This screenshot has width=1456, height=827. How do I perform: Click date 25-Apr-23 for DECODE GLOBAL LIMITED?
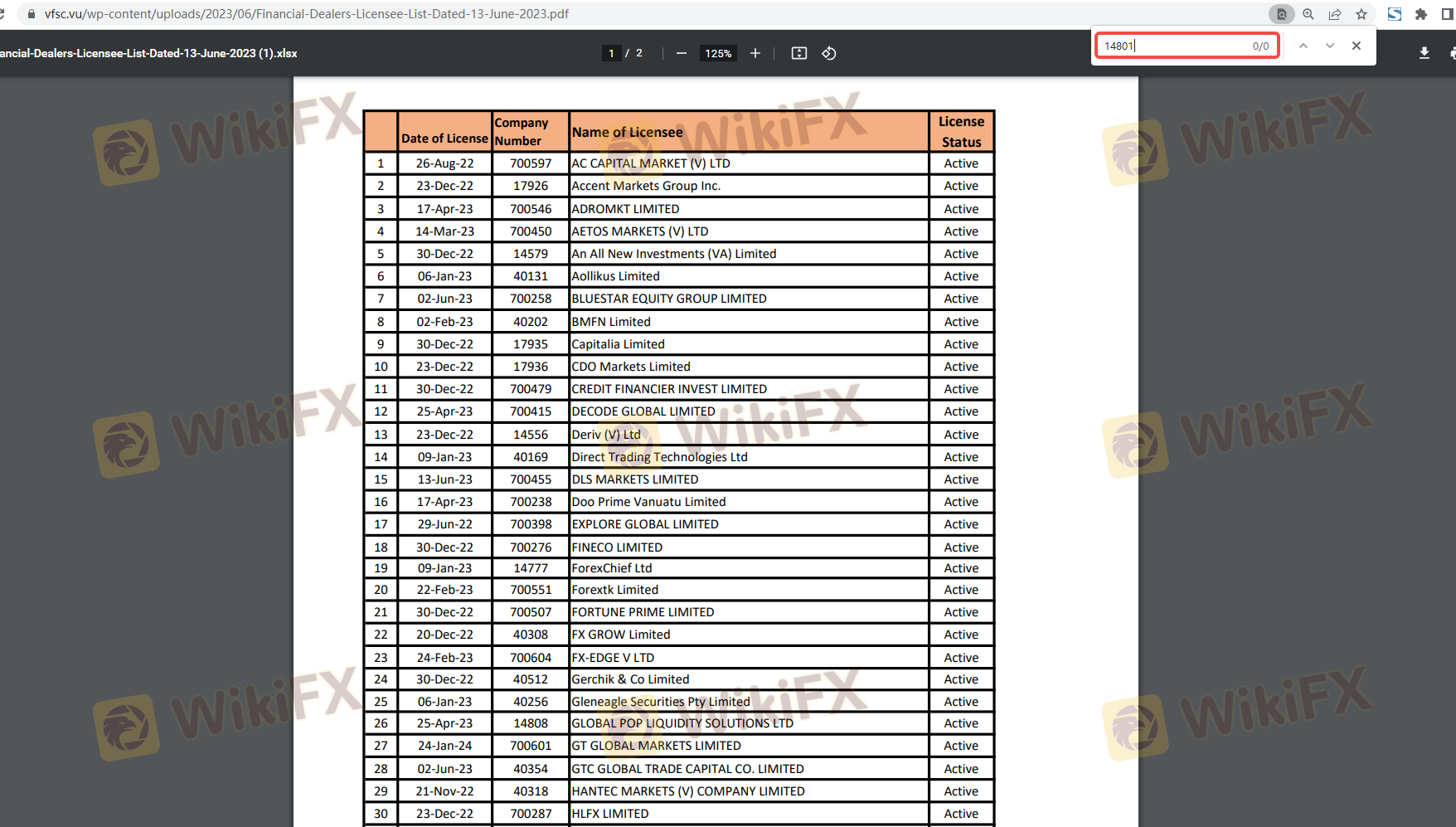point(444,411)
